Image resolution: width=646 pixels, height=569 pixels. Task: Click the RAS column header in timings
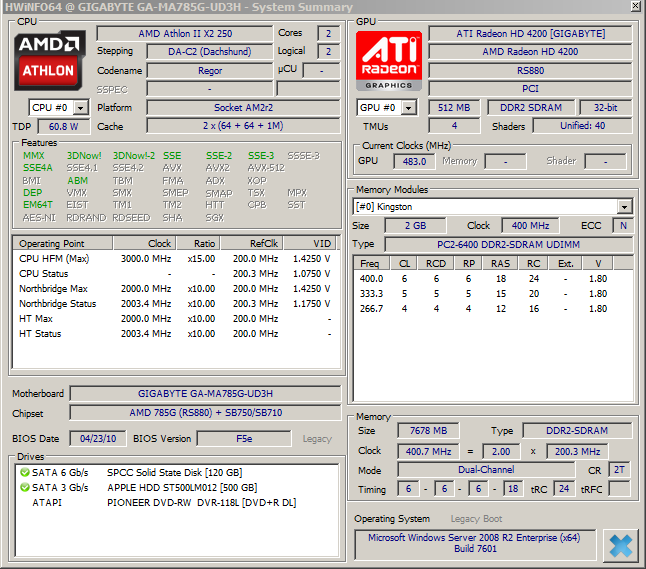501,263
